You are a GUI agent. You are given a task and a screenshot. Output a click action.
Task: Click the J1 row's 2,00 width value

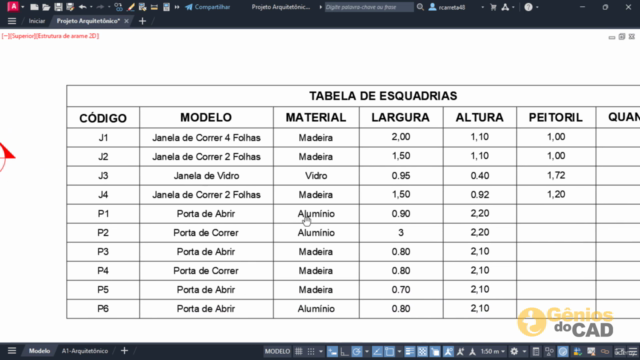point(401,137)
